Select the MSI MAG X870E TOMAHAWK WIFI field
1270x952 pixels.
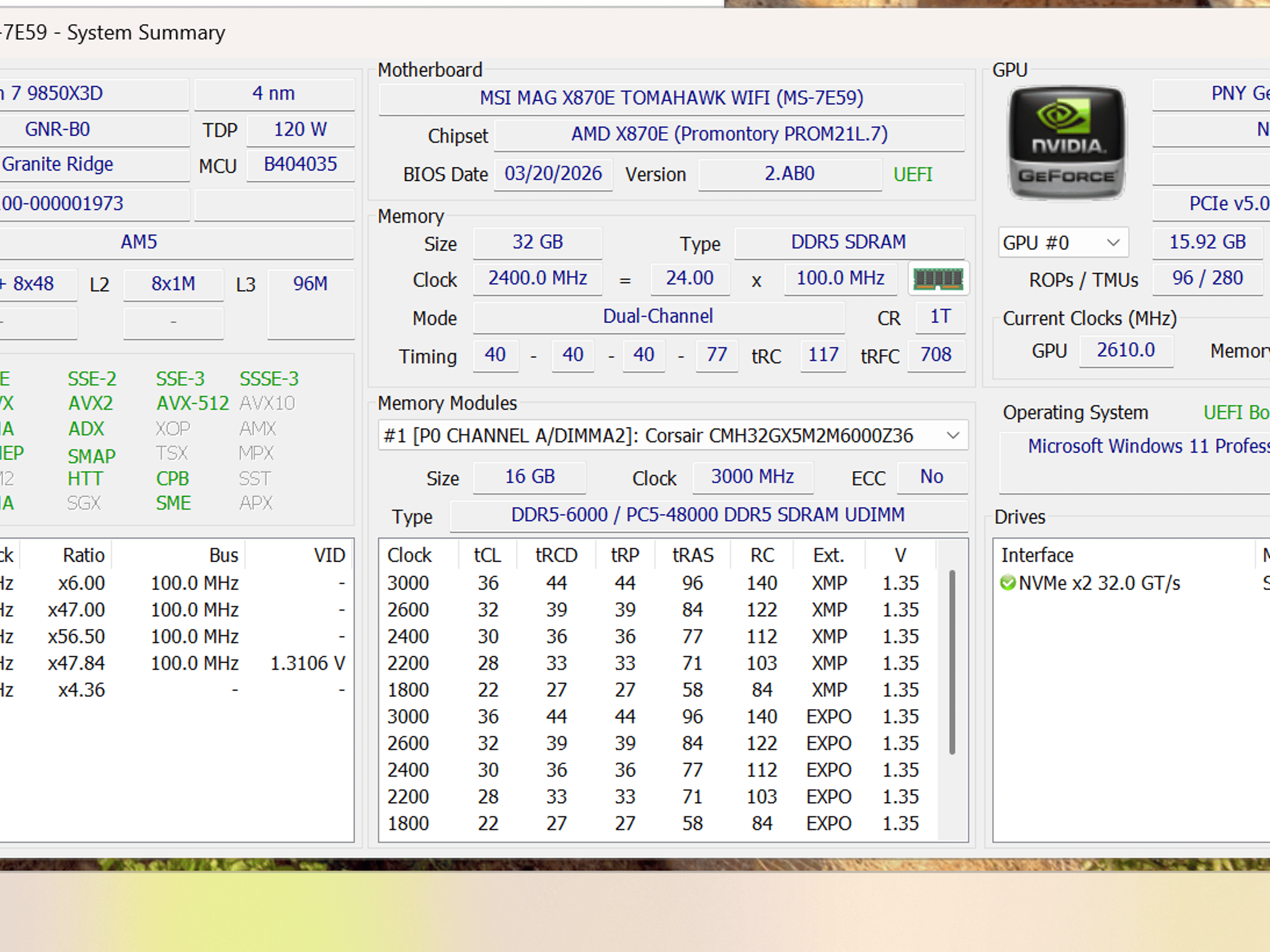tap(672, 98)
